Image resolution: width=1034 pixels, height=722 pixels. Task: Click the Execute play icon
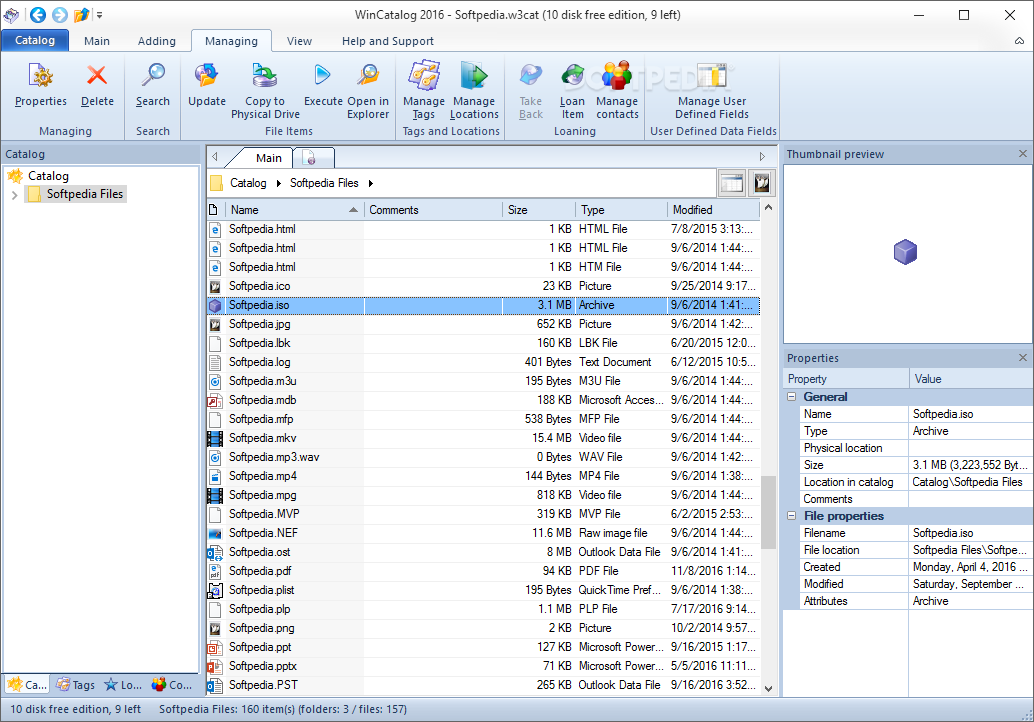click(x=322, y=75)
